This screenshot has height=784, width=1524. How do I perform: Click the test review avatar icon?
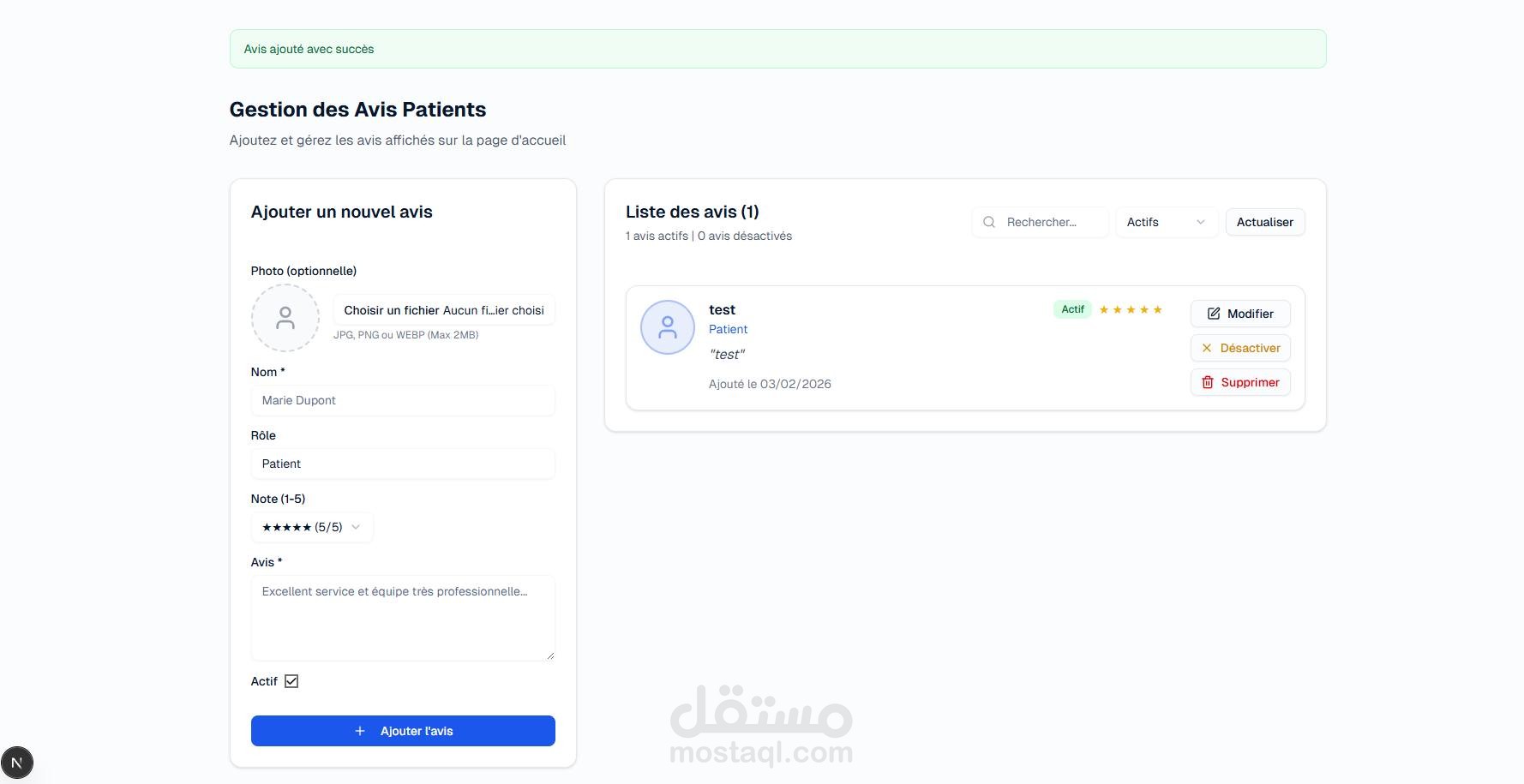pyautogui.click(x=668, y=327)
